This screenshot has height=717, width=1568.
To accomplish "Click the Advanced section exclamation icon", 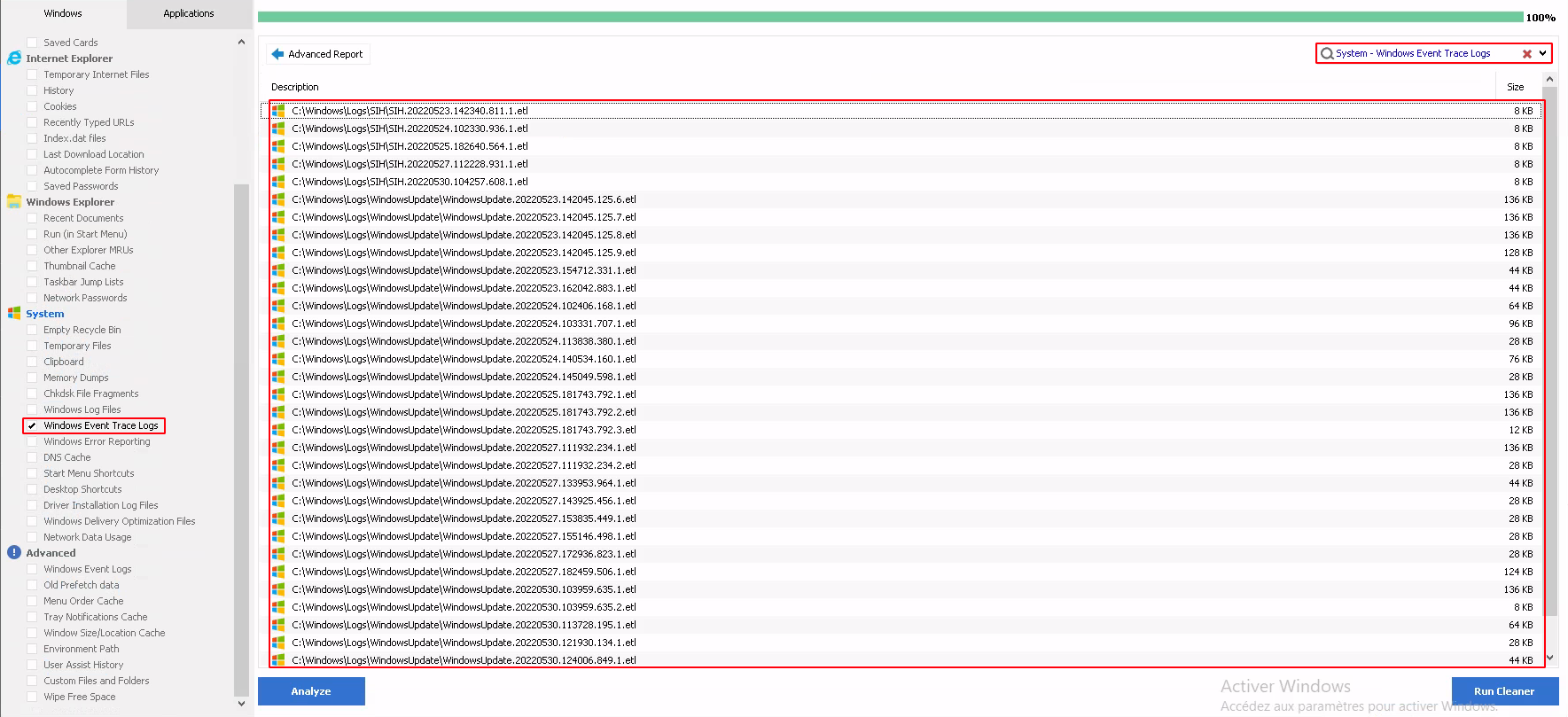I will 14,553.
